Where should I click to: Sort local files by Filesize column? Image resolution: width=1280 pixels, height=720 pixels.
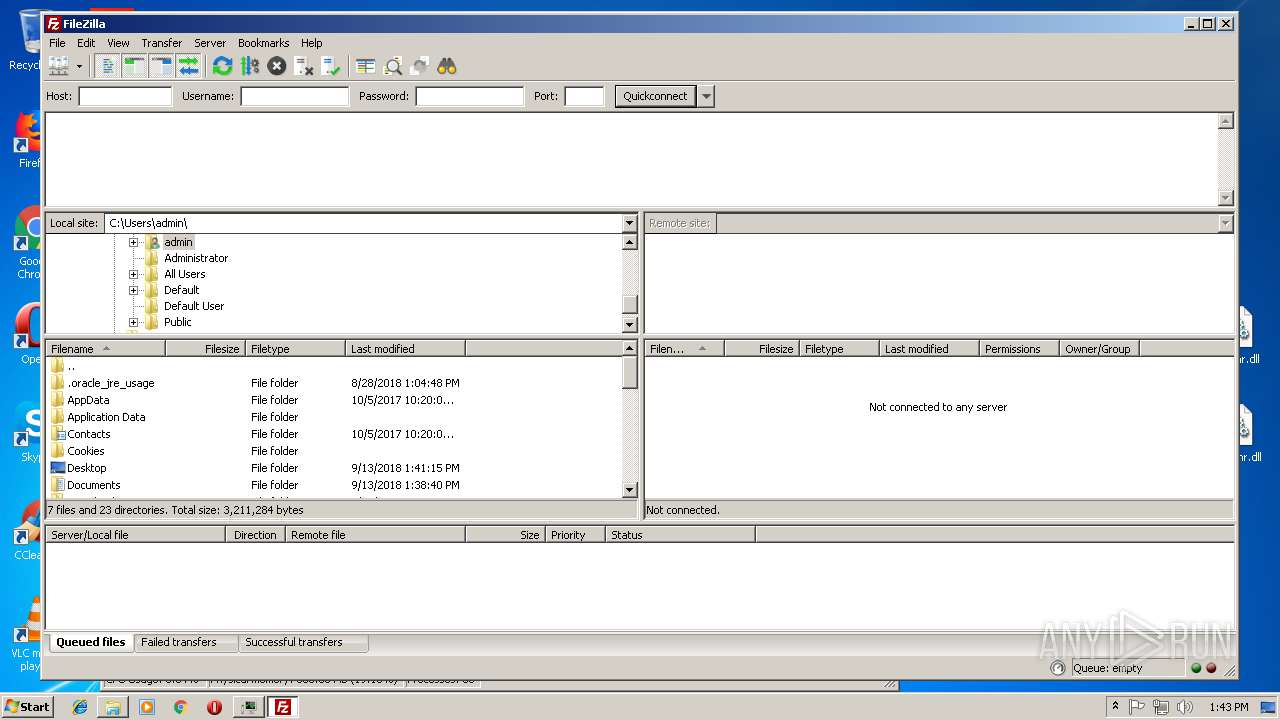point(205,349)
